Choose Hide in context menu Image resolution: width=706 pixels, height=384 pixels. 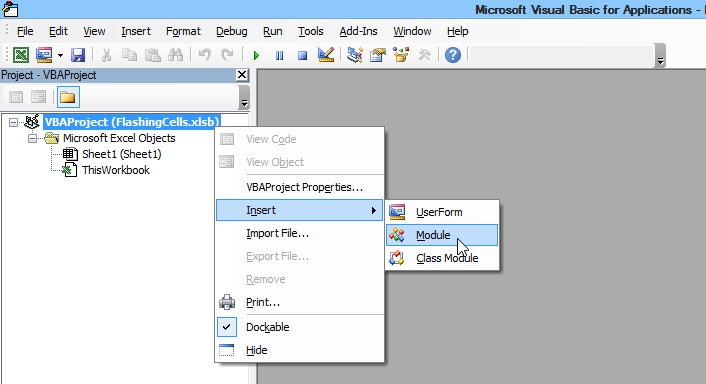299,350
